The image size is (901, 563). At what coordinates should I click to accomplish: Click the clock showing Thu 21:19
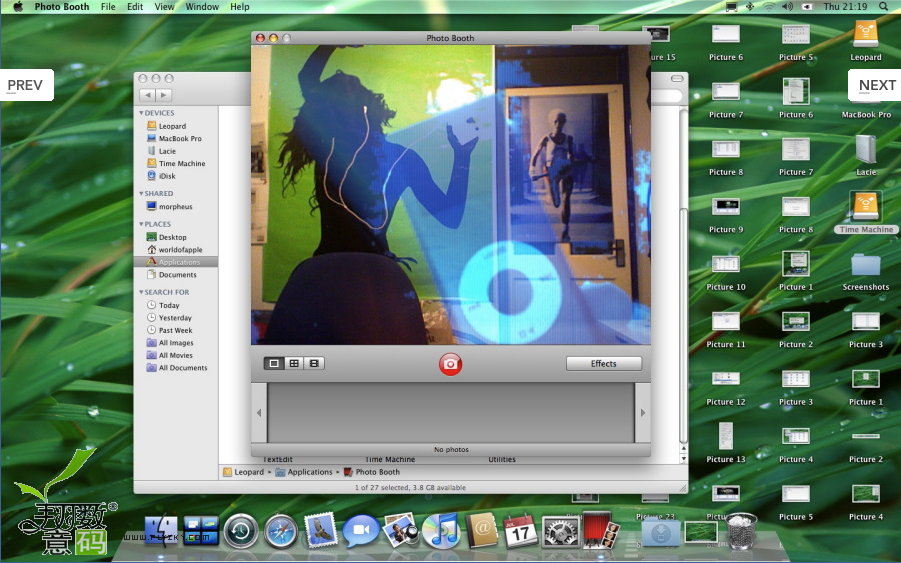[845, 6]
